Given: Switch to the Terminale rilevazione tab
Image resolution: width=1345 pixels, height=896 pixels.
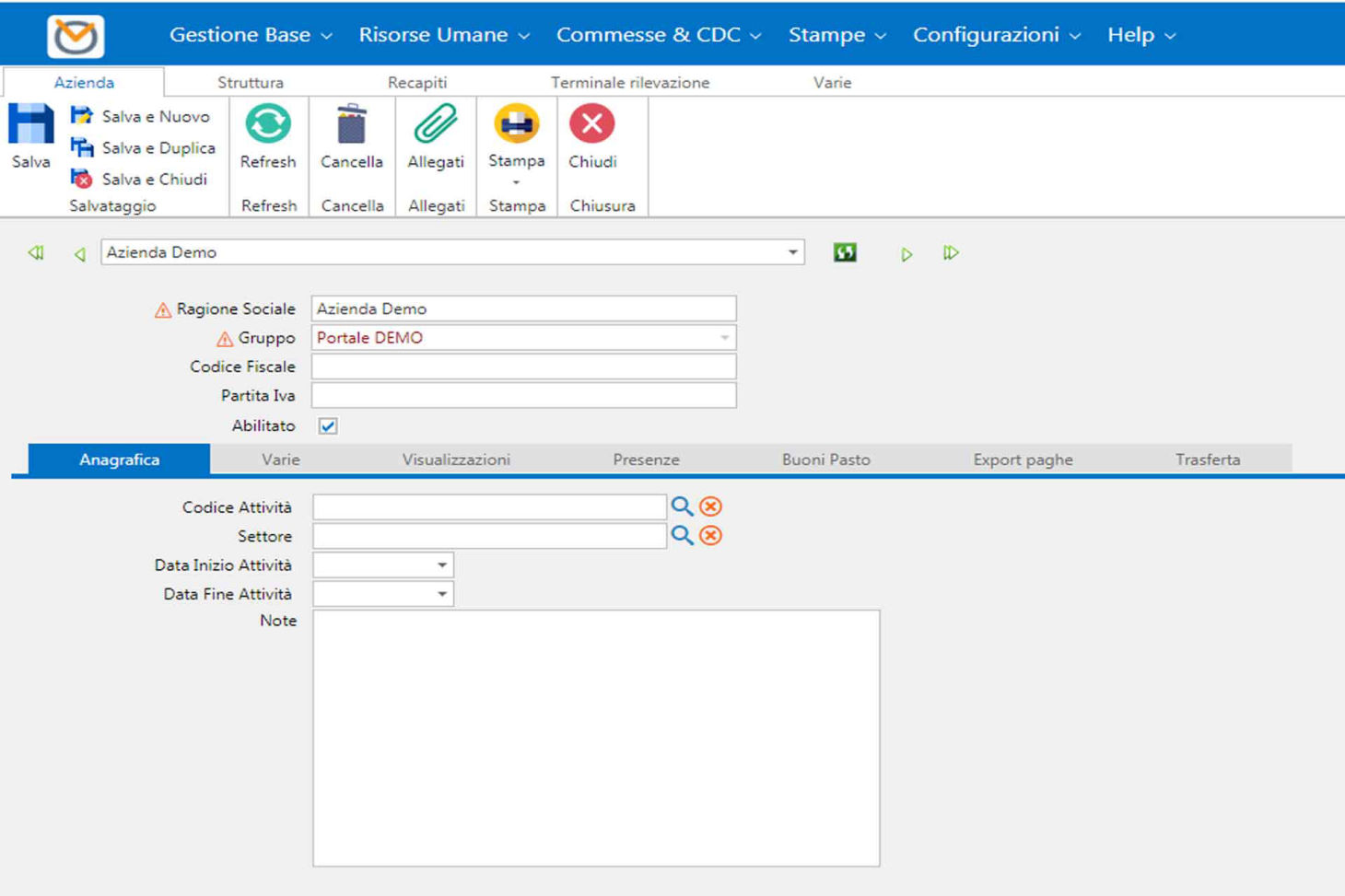Looking at the screenshot, I should coord(630,82).
